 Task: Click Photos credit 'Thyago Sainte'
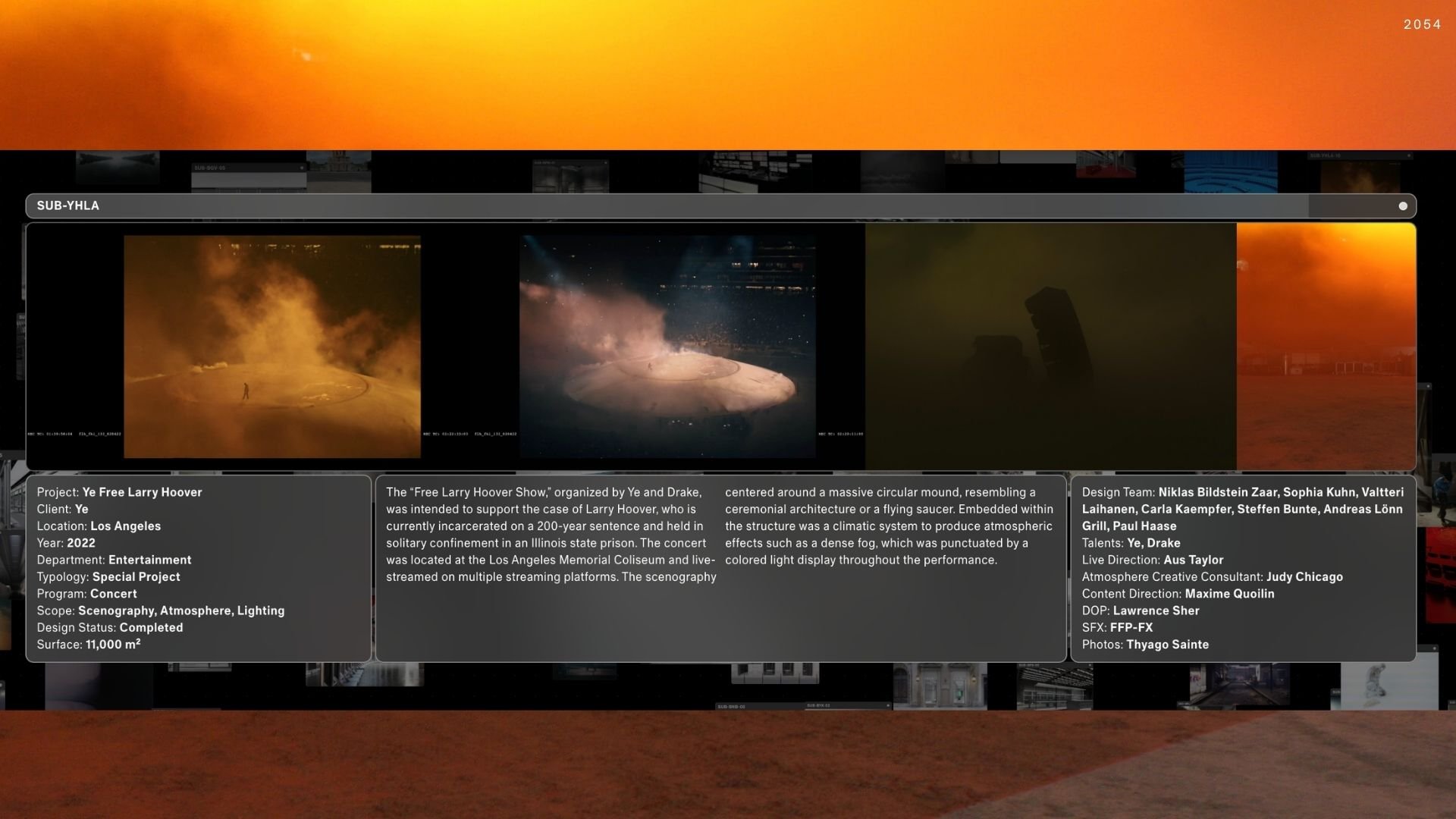coord(1168,645)
